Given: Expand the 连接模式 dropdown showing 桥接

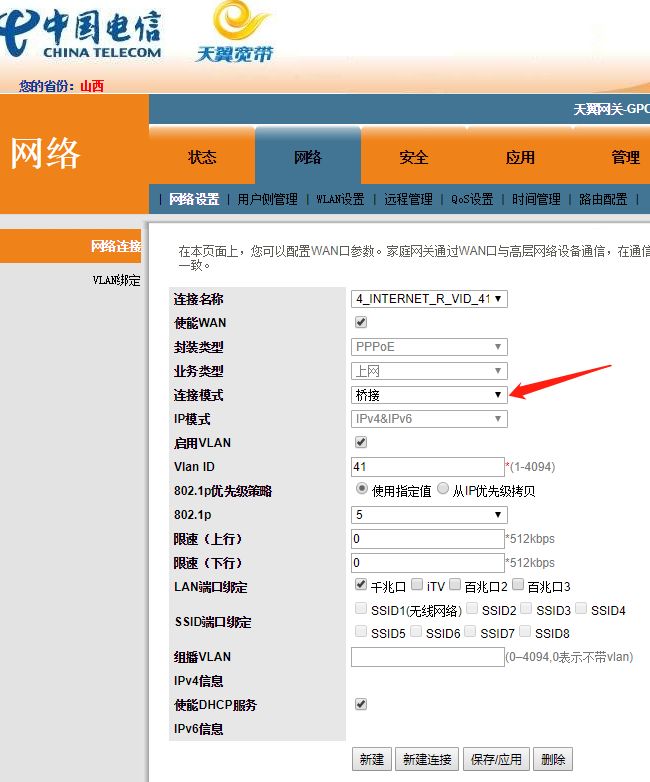Looking at the screenshot, I should pos(429,395).
